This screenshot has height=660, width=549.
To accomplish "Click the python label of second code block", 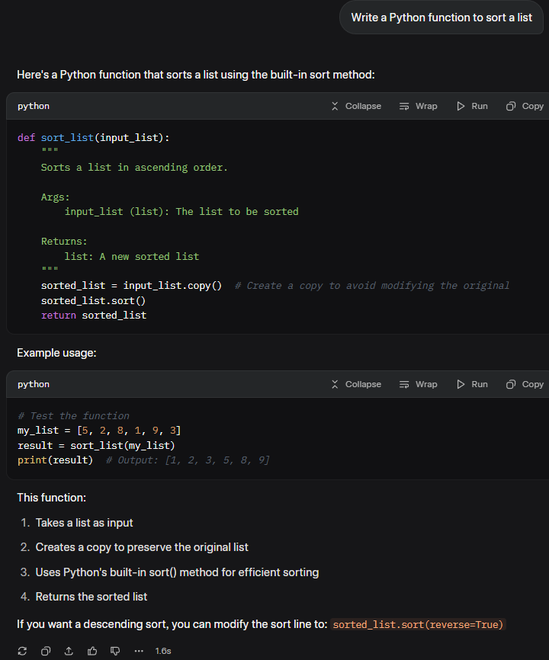I will 33,384.
